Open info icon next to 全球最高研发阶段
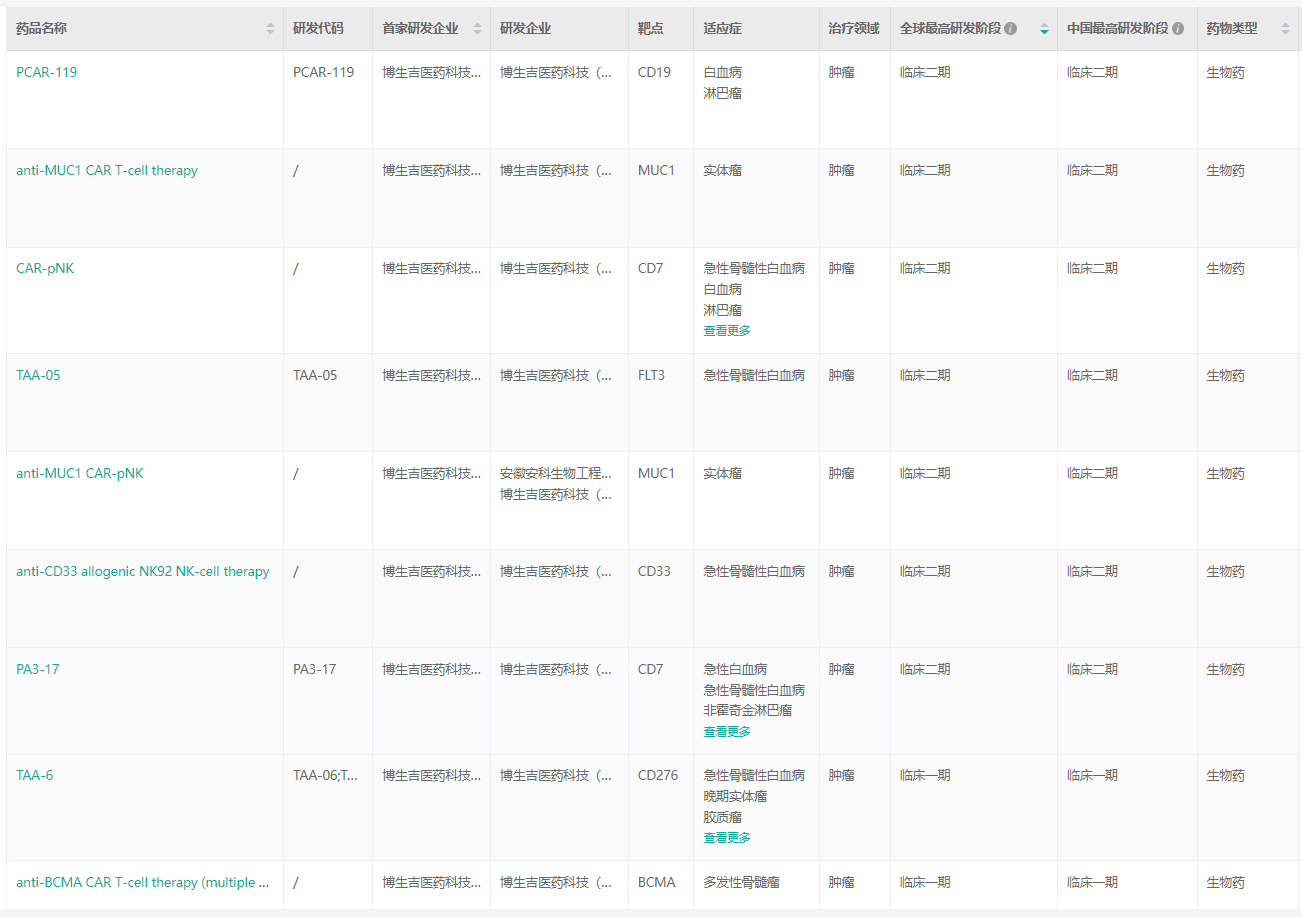Screen dimensions: 1302x917 (x=1010, y=29)
